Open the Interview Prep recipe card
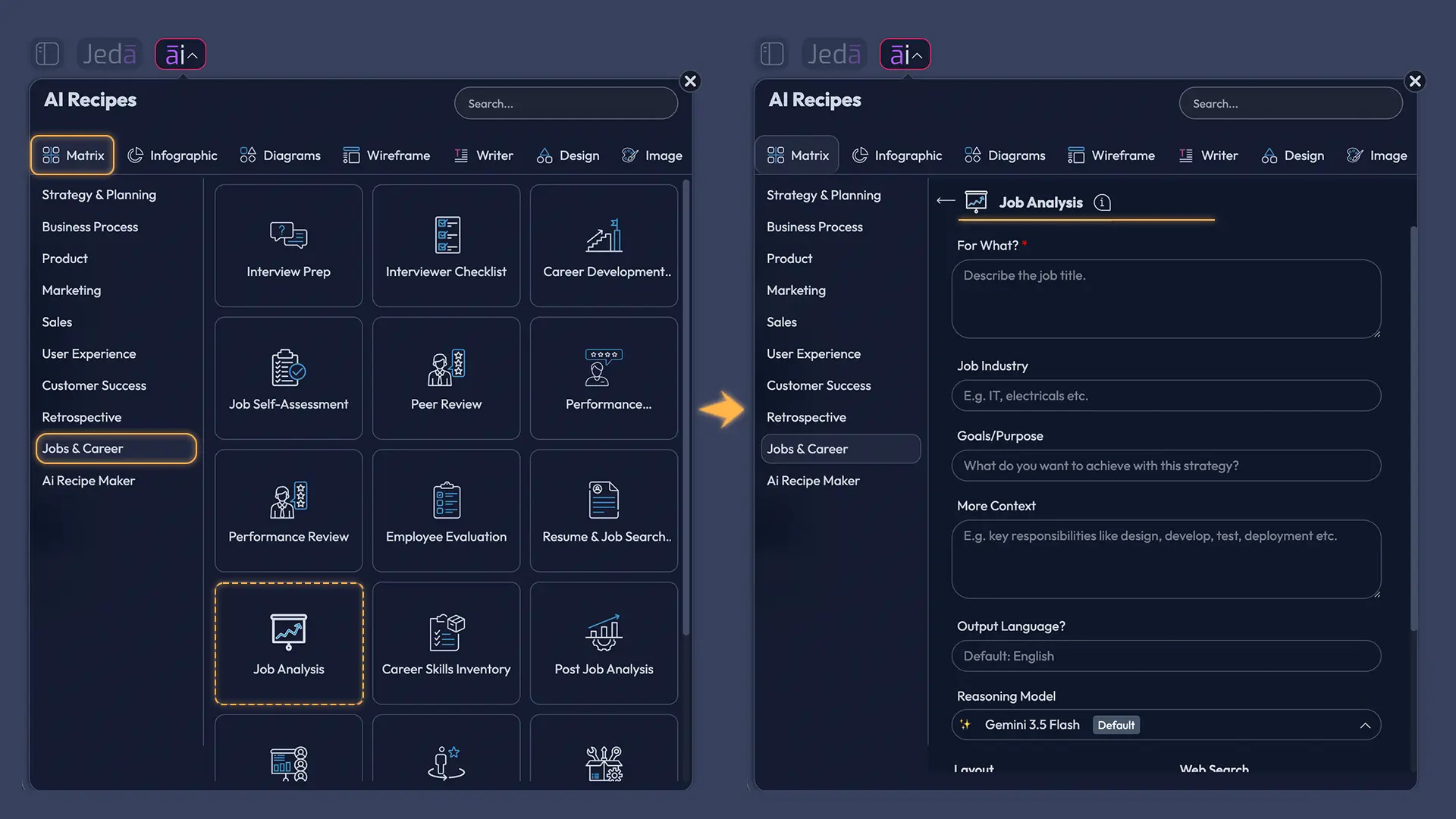Screen dimensions: 1456x819 288,246
